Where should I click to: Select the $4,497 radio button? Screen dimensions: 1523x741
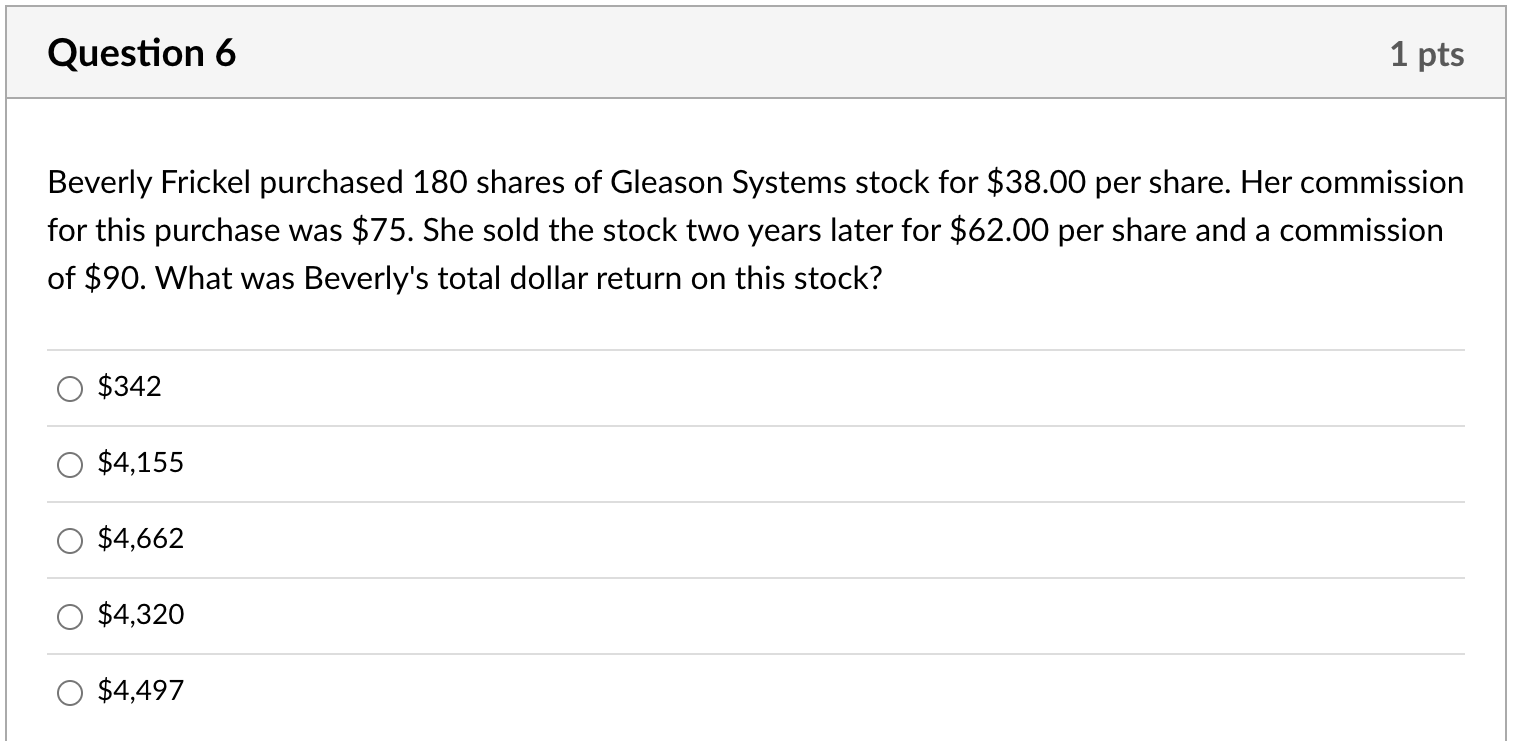click(x=70, y=692)
